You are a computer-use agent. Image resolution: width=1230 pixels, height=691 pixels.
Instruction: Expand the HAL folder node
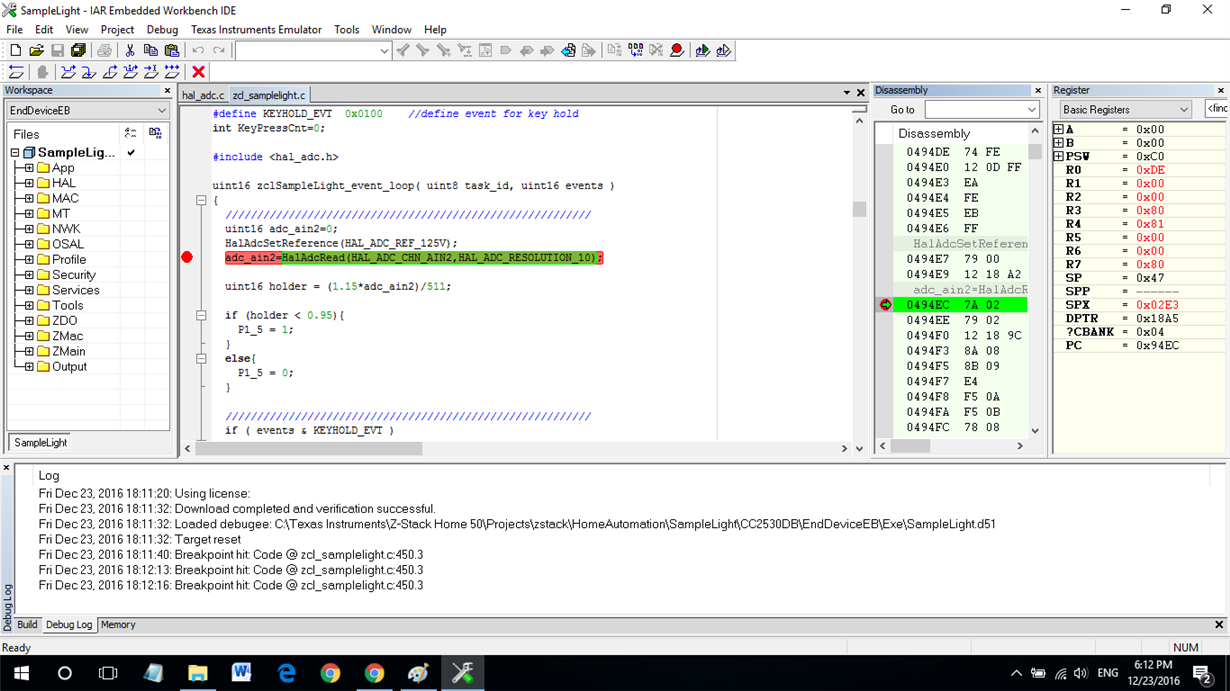[x=29, y=183]
